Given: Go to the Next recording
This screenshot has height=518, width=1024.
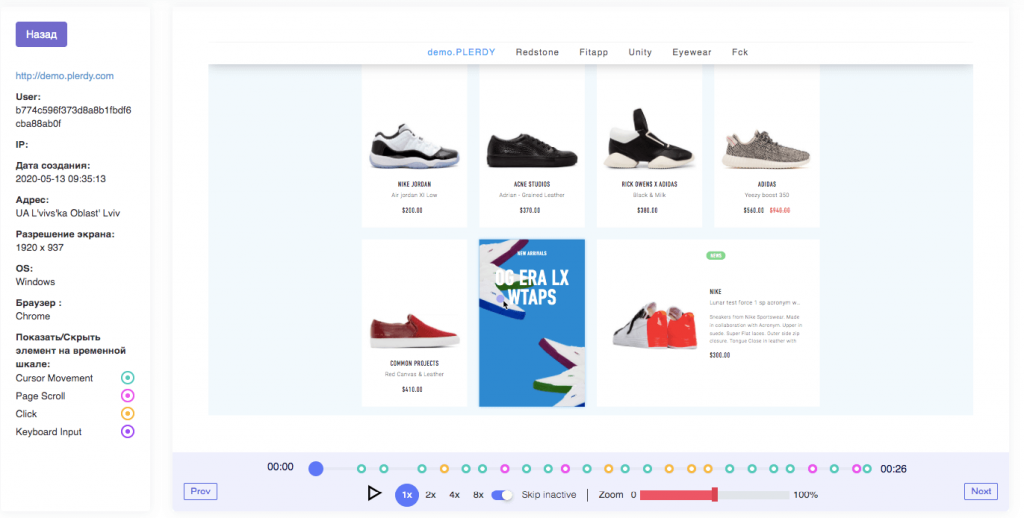Looking at the screenshot, I should (980, 491).
